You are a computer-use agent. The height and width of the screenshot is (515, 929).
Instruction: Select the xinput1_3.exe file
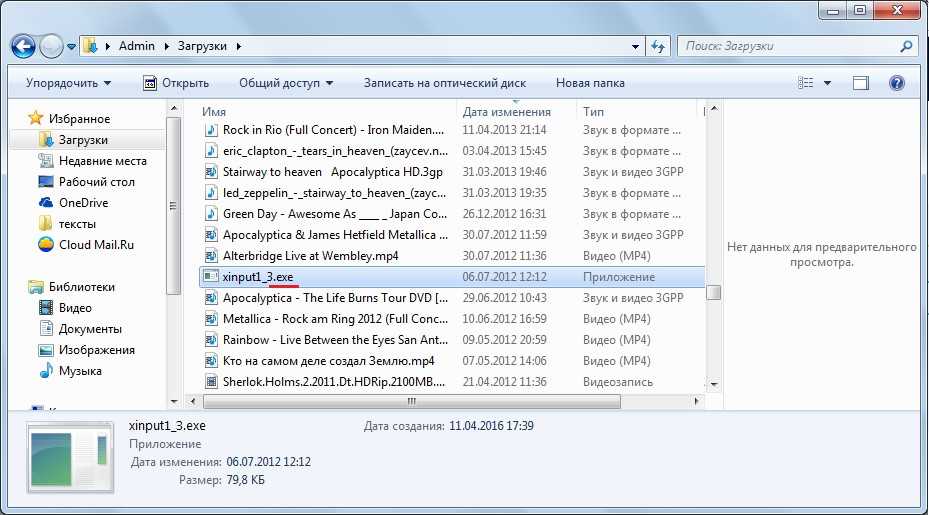point(452,277)
